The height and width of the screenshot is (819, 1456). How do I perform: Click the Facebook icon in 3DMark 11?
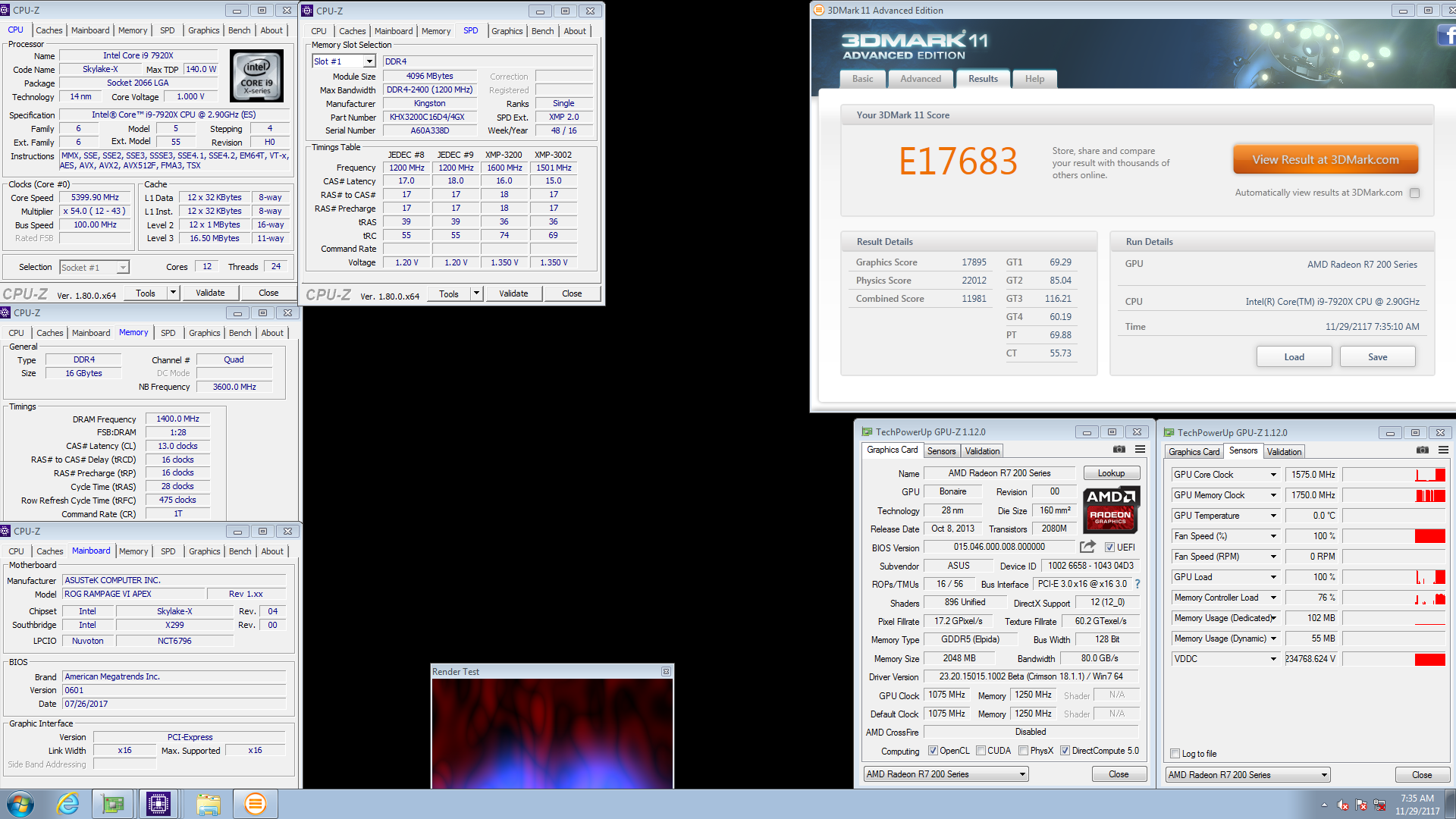pos(1447,35)
